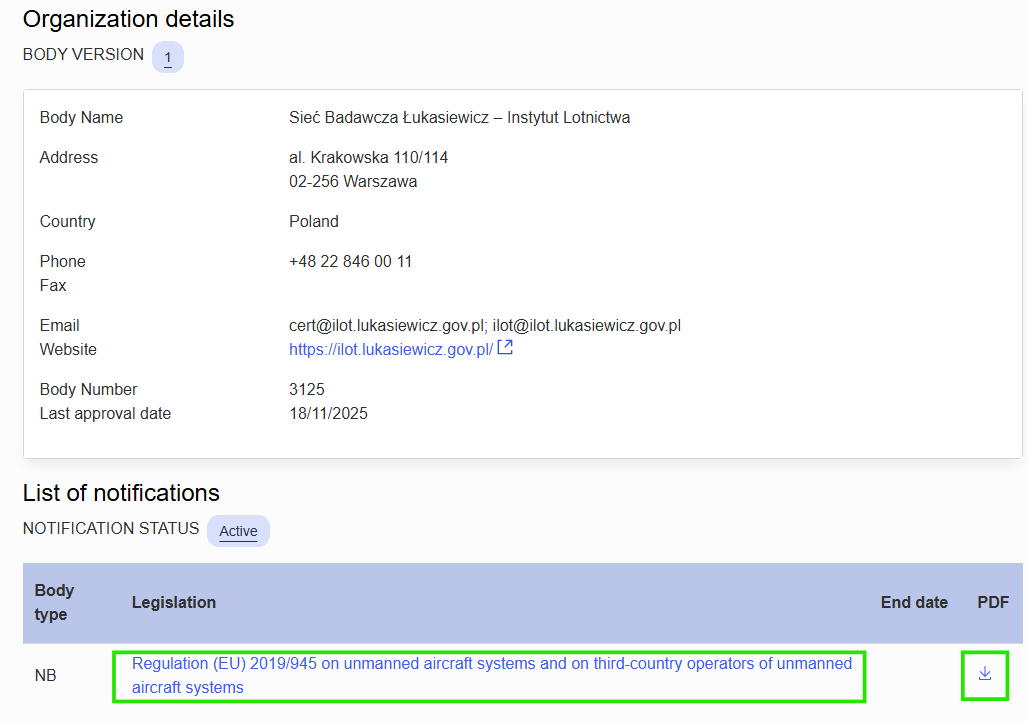Click the body number 3125
This screenshot has width=1028, height=722.
pos(307,390)
